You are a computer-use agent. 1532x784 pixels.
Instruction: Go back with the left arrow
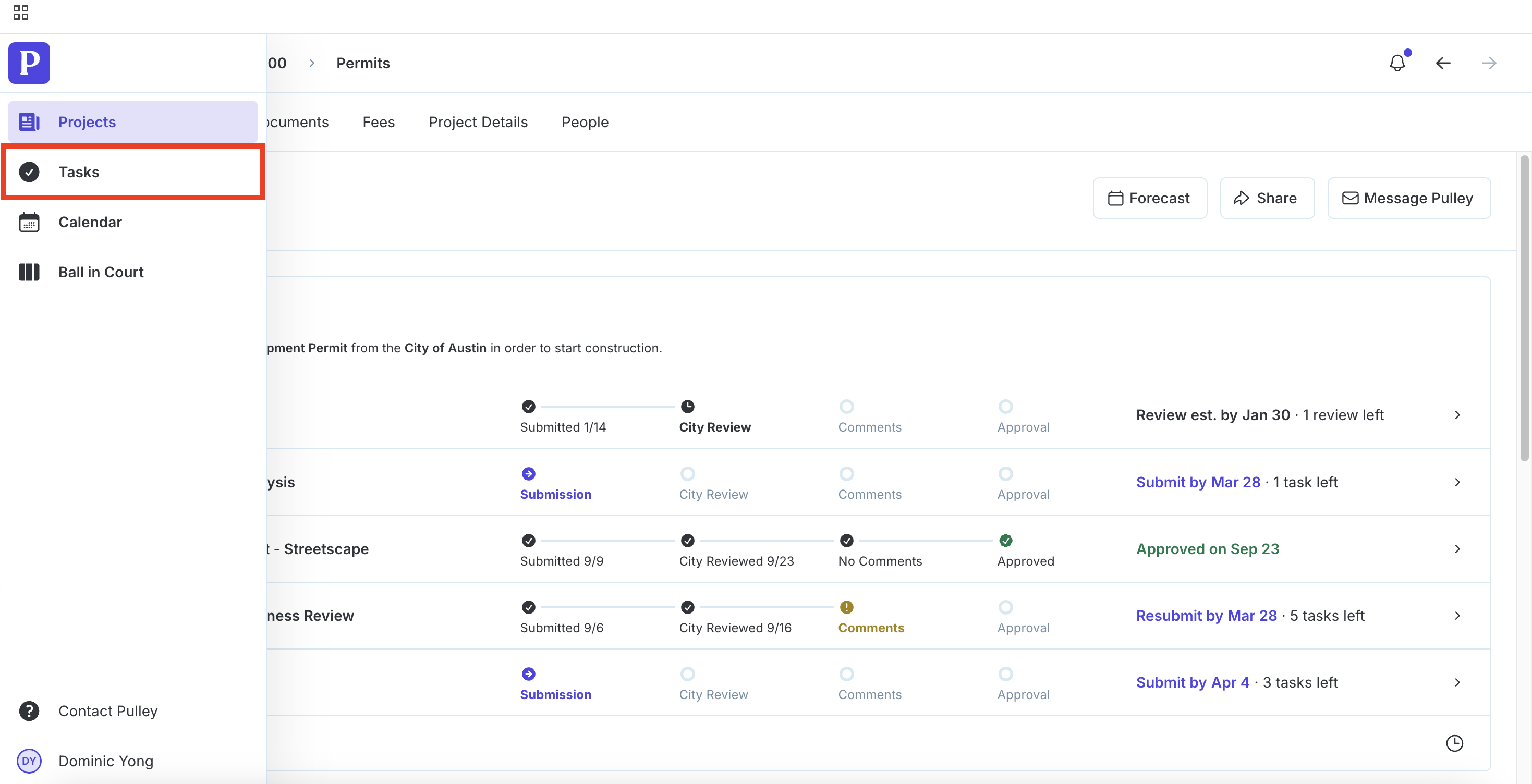[x=1443, y=63]
